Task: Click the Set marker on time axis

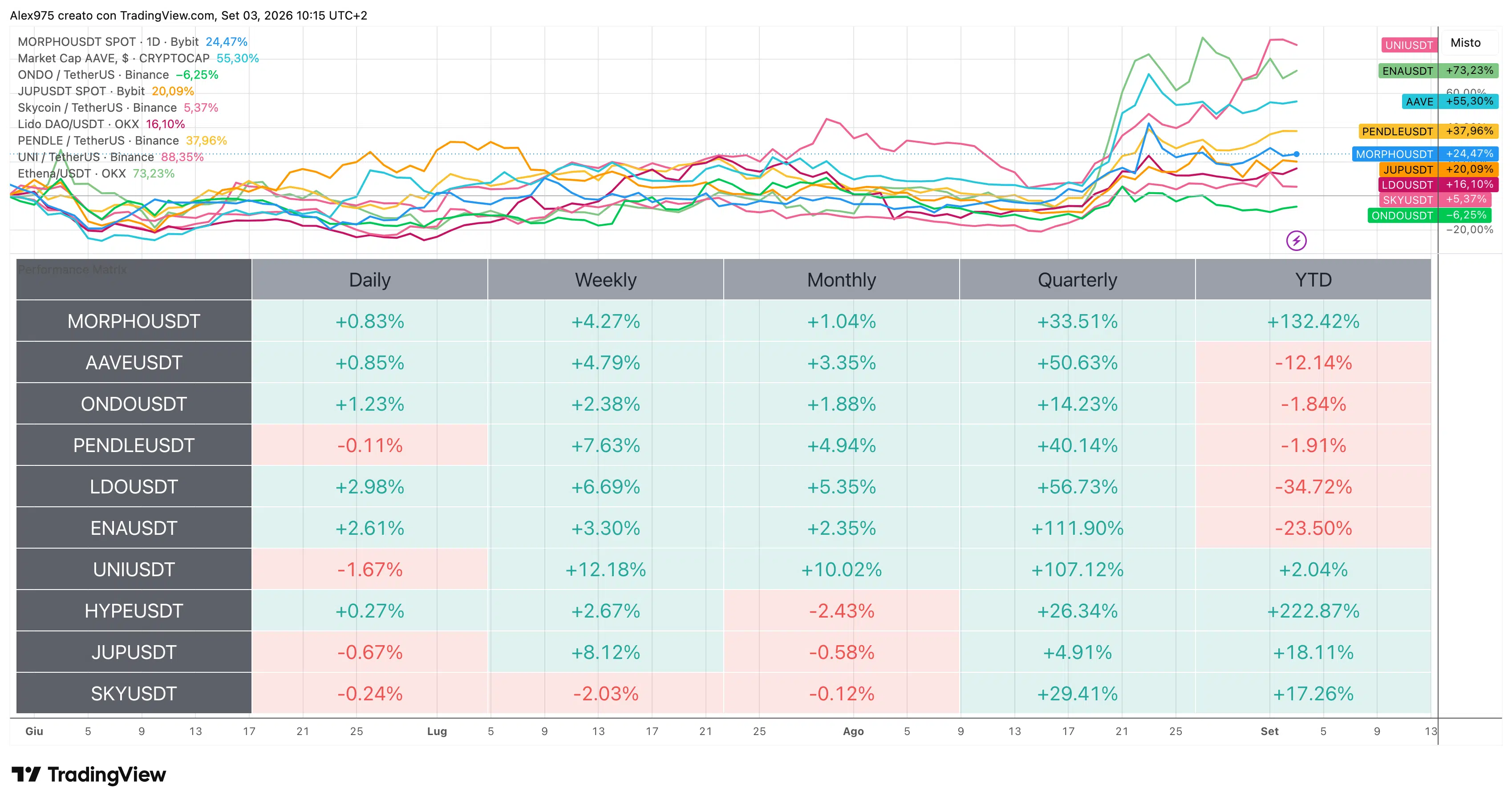Action: 1269,731
